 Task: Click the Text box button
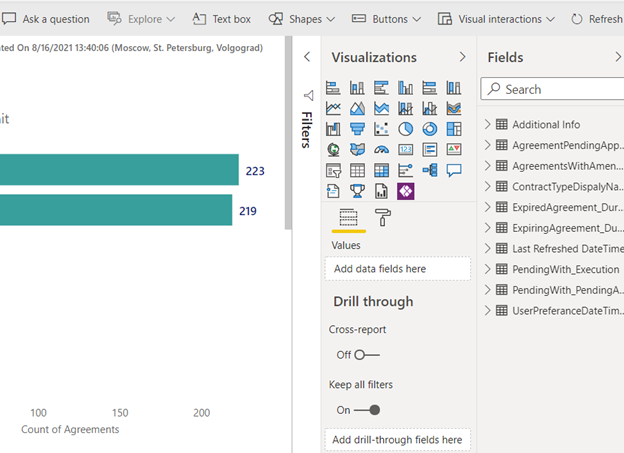click(x=221, y=19)
